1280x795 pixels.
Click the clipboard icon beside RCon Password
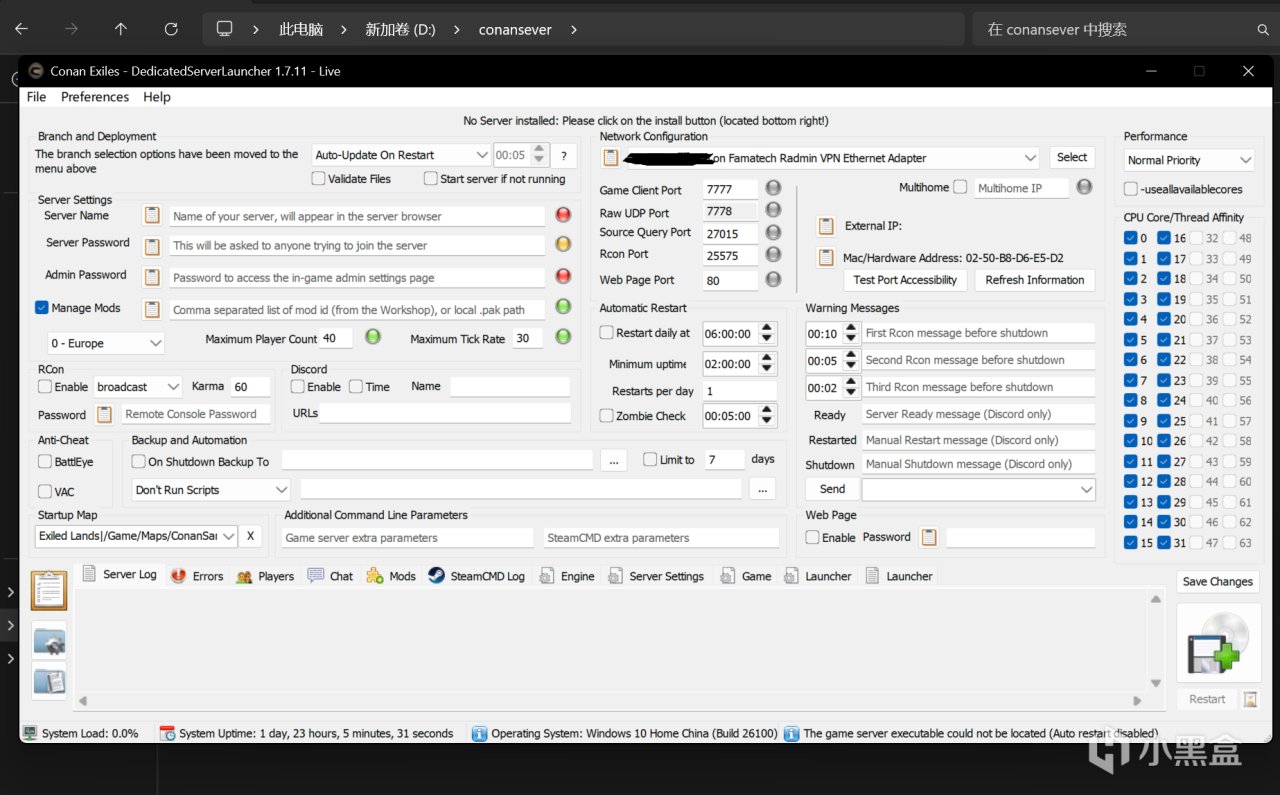click(104, 414)
